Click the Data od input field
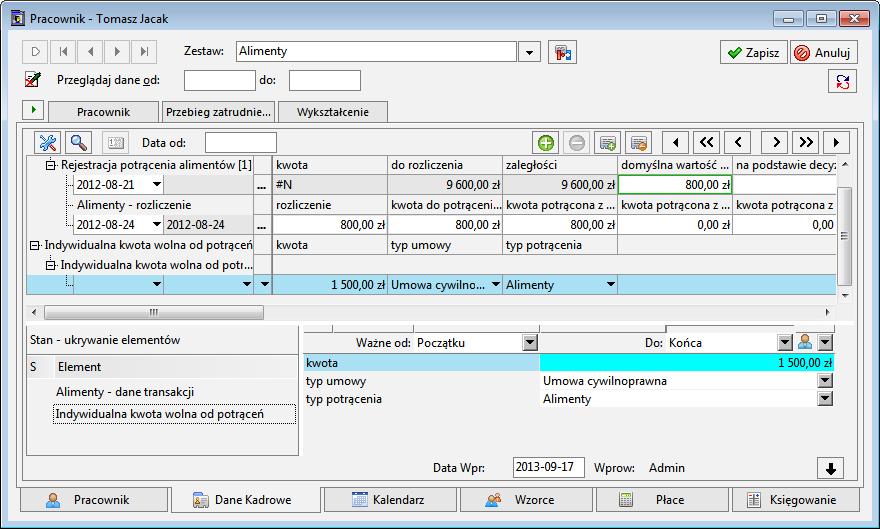880x529 pixels. pyautogui.click(x=240, y=142)
